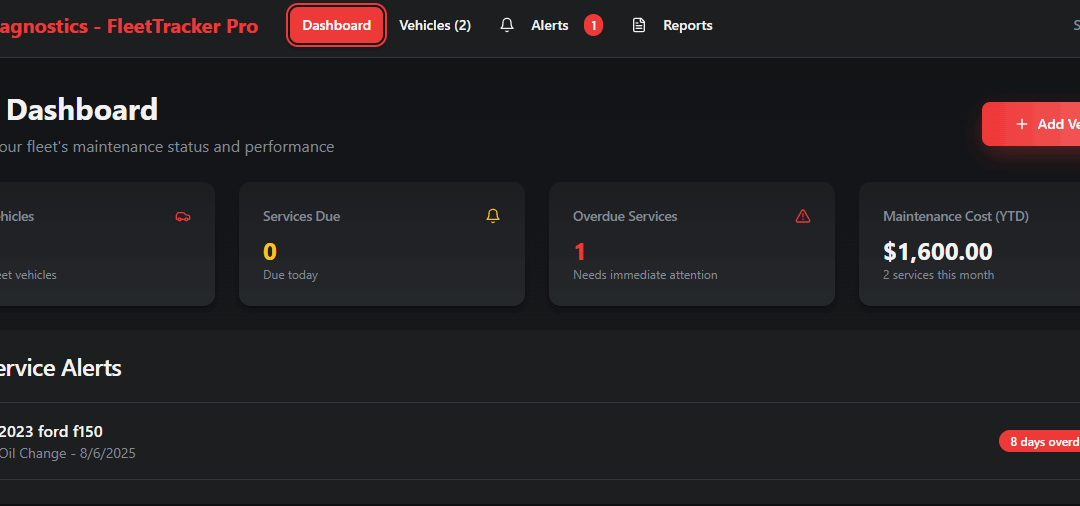Click the 8 days overdue badge
Screen dimensions: 1080x506
tap(1040, 442)
